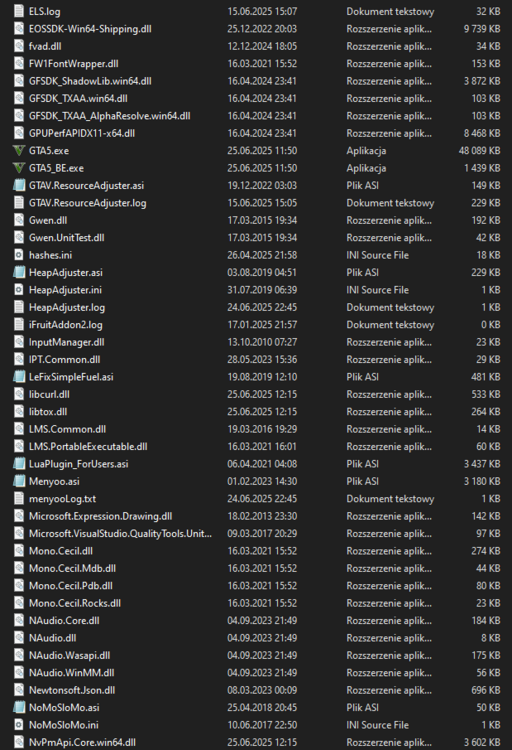Click the 48 089 KB size of GTA5.exe

point(479,151)
